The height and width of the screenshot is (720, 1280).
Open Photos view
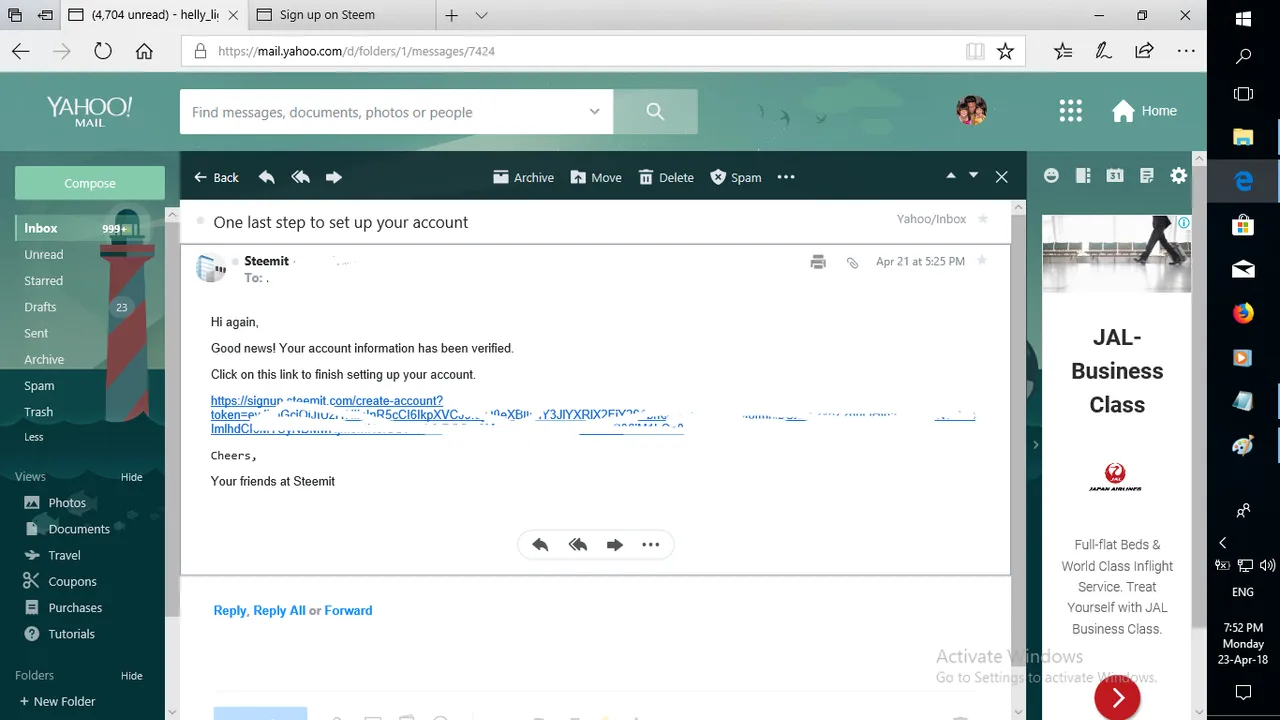pyautogui.click(x=67, y=503)
